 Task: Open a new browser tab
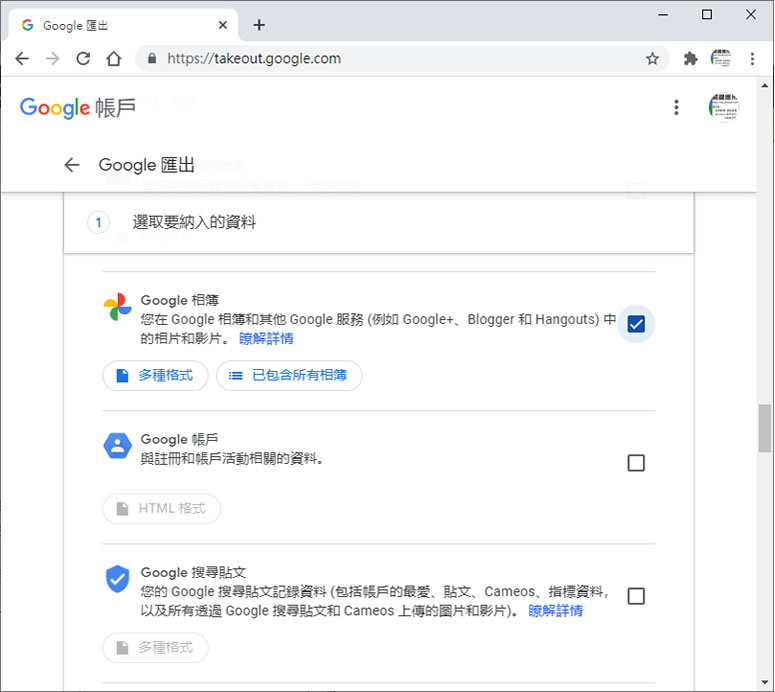click(x=259, y=25)
